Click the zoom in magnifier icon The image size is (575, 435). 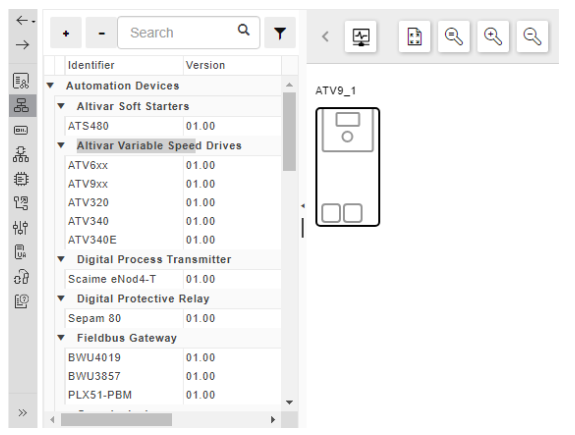(493, 37)
